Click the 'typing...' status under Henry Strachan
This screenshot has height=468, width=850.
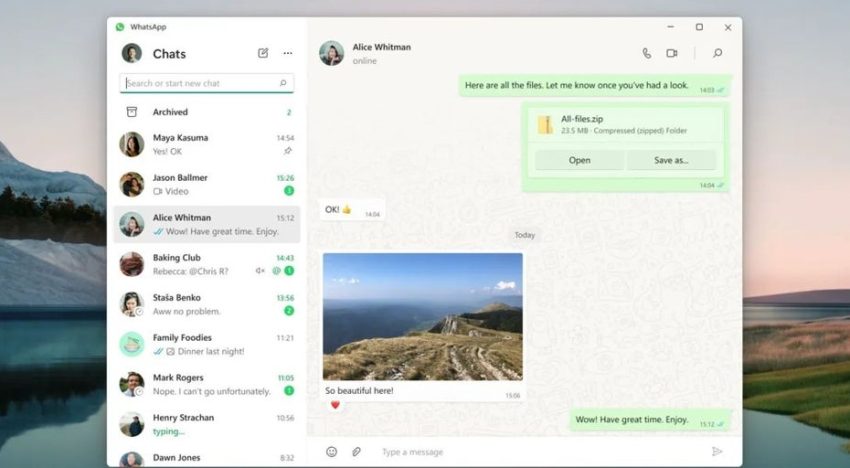(169, 432)
